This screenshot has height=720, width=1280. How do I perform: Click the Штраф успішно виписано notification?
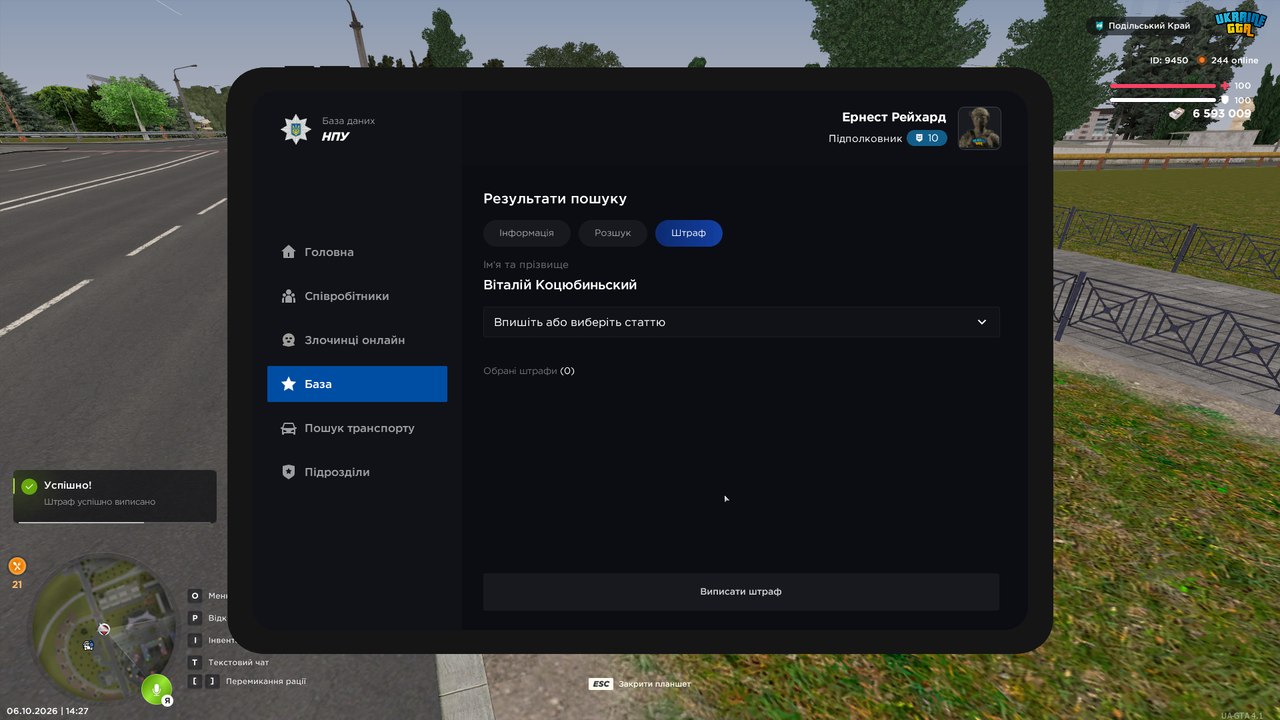click(x=115, y=496)
